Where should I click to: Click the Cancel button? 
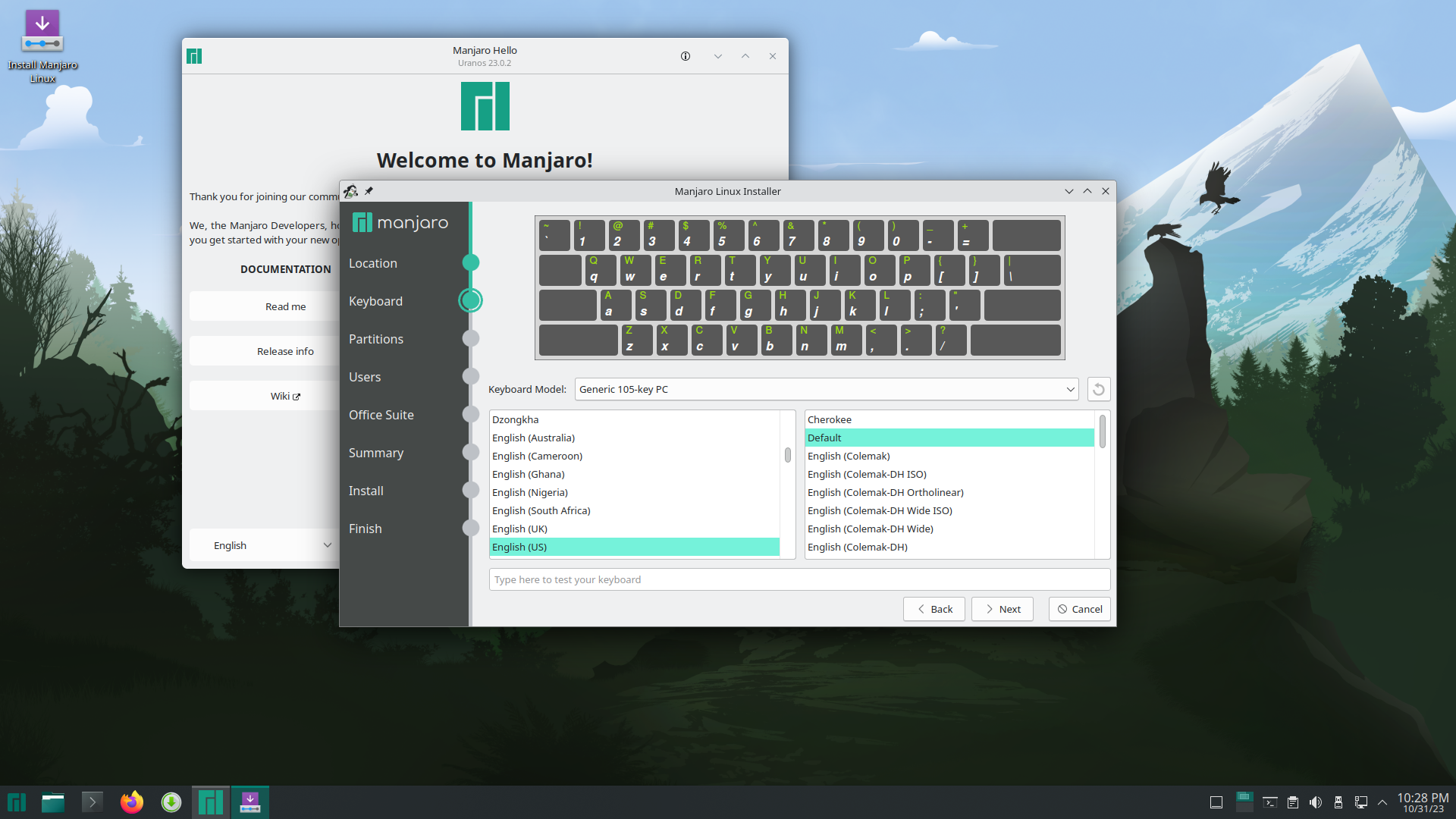(x=1079, y=609)
